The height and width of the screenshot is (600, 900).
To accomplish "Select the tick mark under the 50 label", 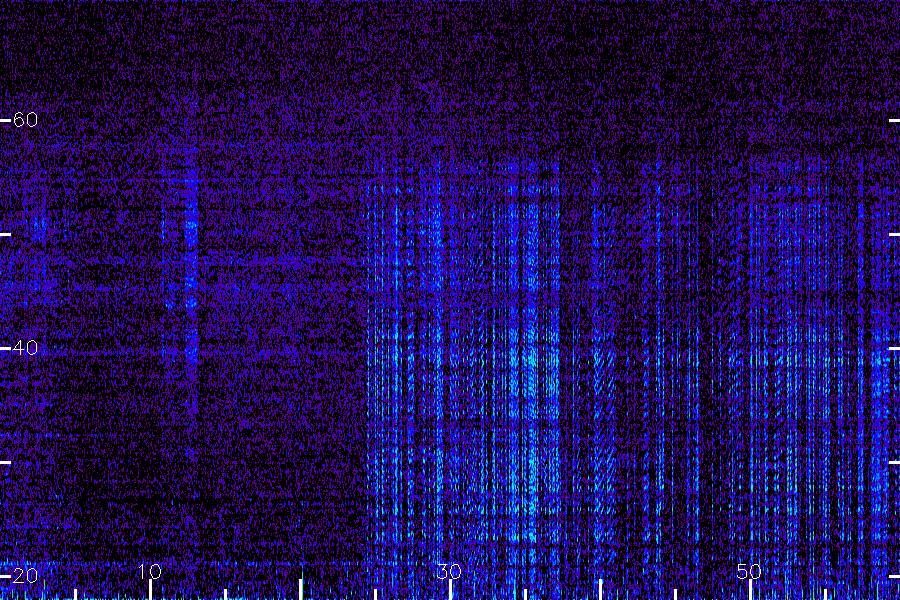I will click(750, 590).
